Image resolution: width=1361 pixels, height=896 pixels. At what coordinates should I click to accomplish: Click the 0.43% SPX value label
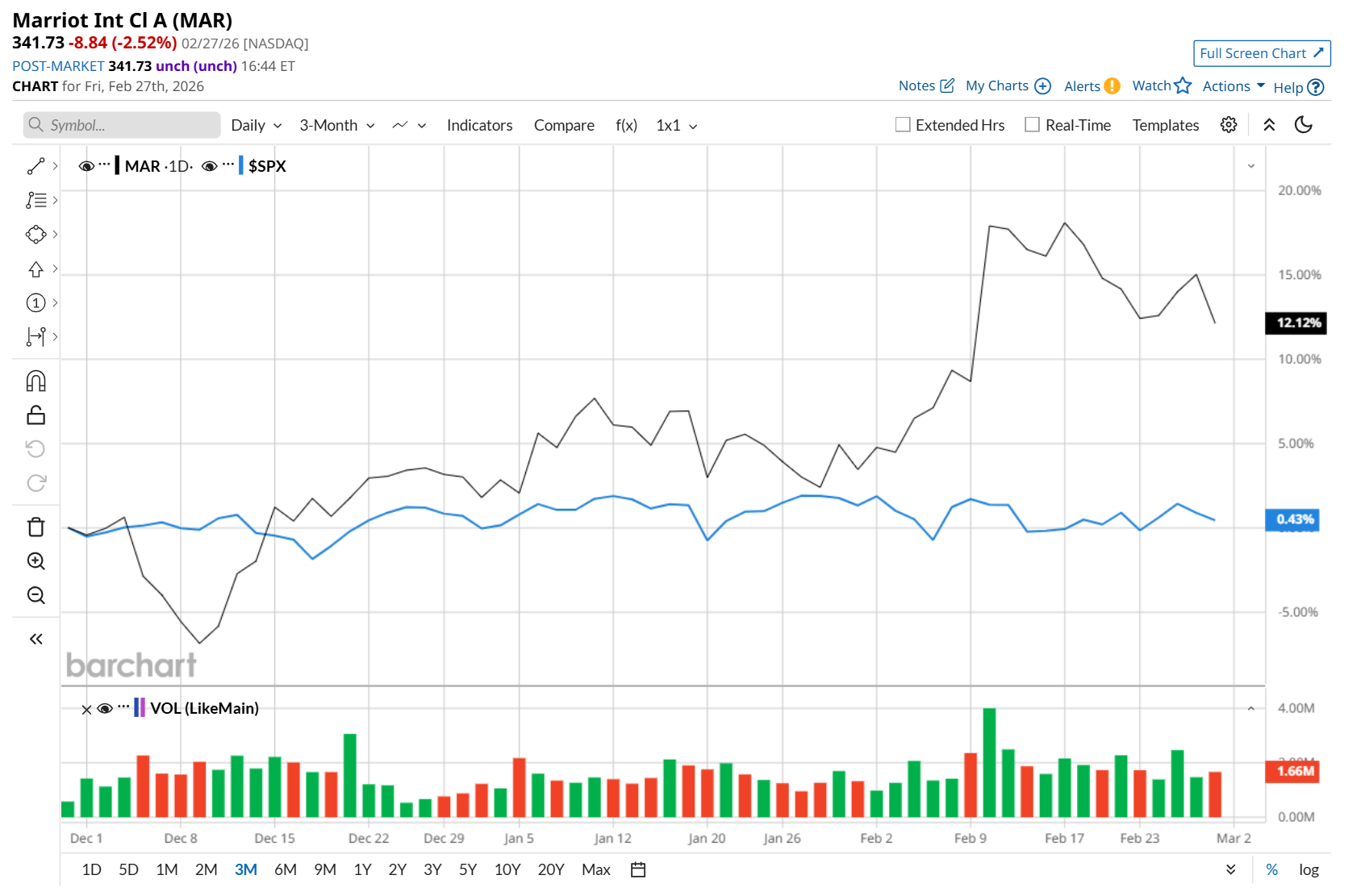[x=1292, y=519]
